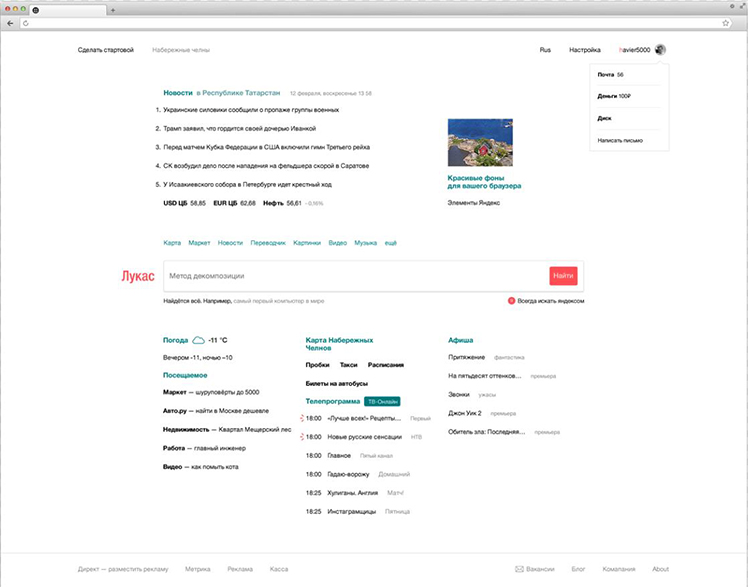Open Недвижимость Квартал Мещерский лес

coord(227,429)
